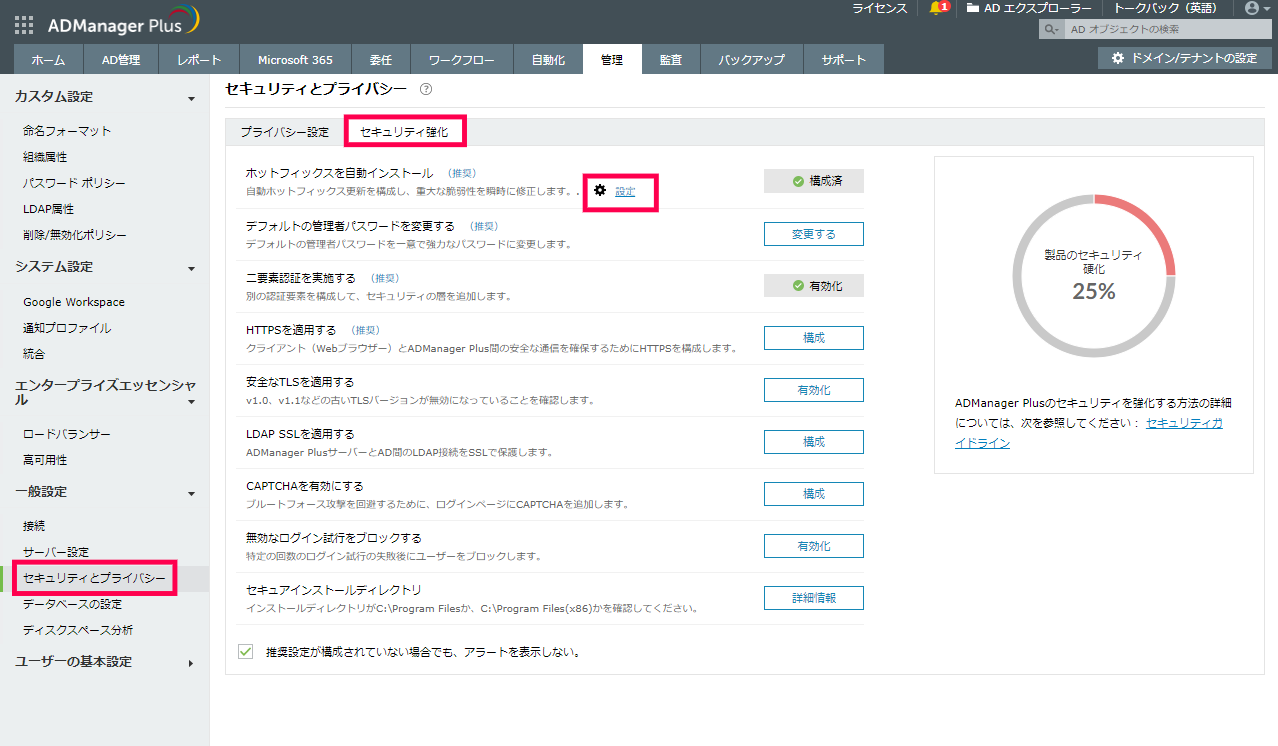Image resolution: width=1278 pixels, height=746 pixels.
Task: Open the AD管理 tab
Action: pyautogui.click(x=121, y=60)
